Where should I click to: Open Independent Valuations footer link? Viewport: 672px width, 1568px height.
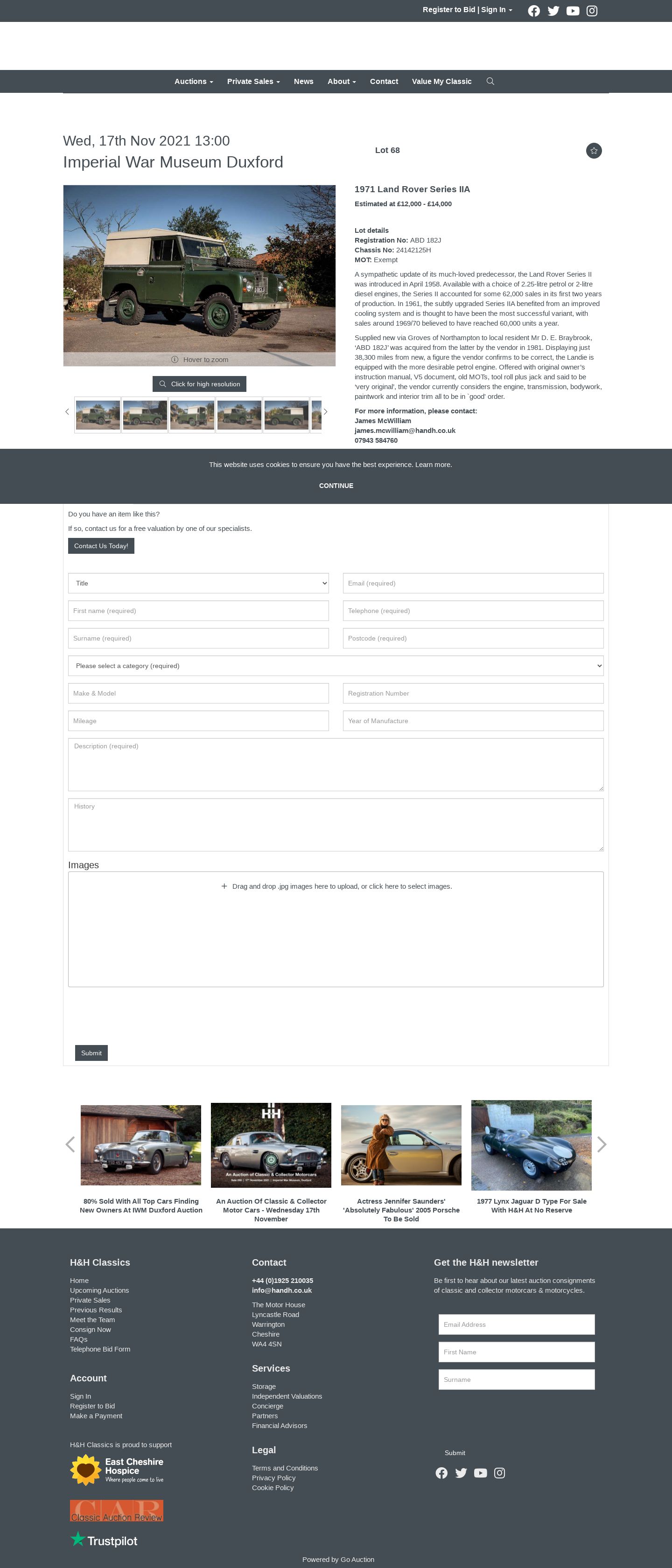click(287, 1396)
